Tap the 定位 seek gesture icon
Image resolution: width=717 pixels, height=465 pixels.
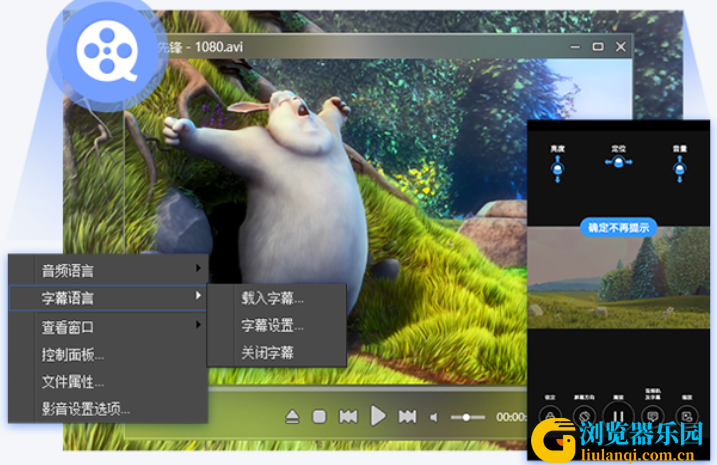618,162
